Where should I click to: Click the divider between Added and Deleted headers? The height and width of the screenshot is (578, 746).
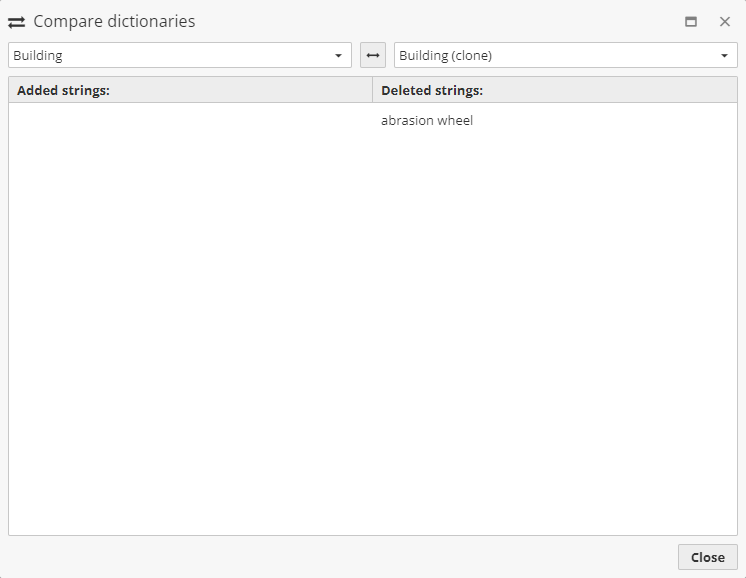[x=372, y=90]
